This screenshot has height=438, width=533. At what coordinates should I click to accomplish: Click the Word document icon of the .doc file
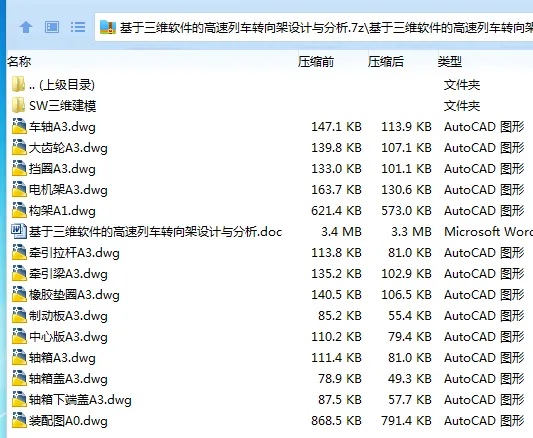(19, 231)
